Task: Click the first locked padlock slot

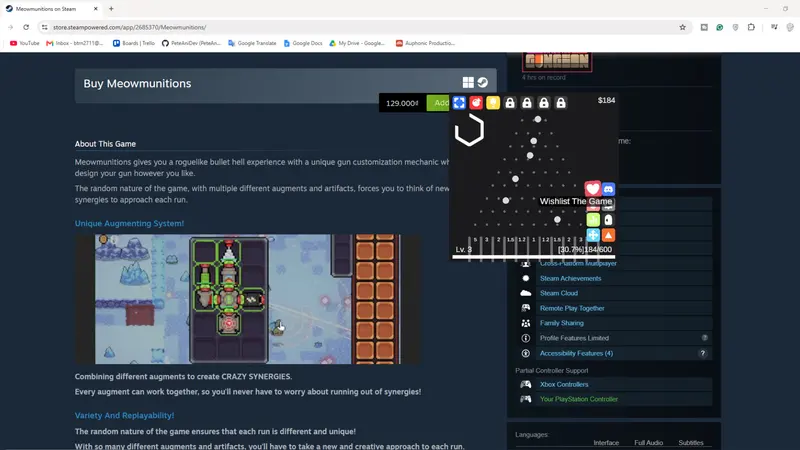Action: 510,103
